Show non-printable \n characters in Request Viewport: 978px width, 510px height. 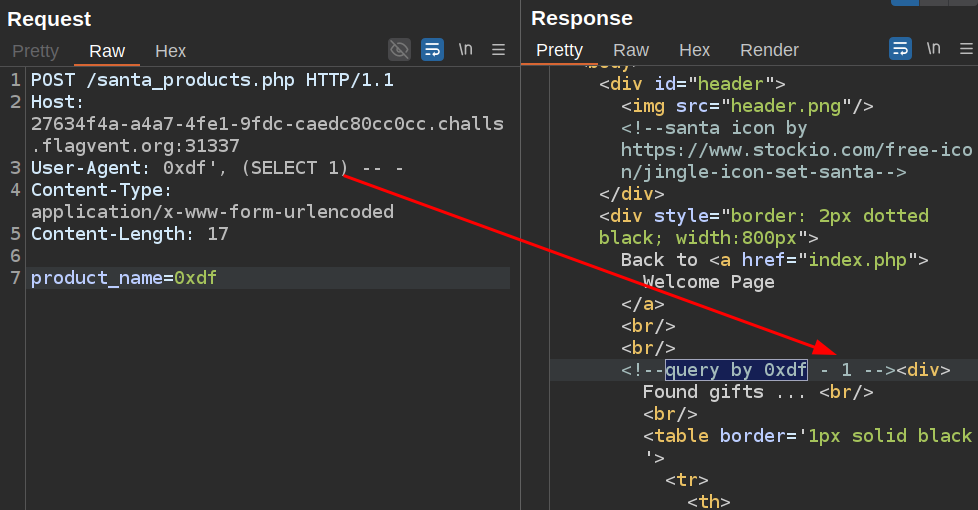[465, 49]
